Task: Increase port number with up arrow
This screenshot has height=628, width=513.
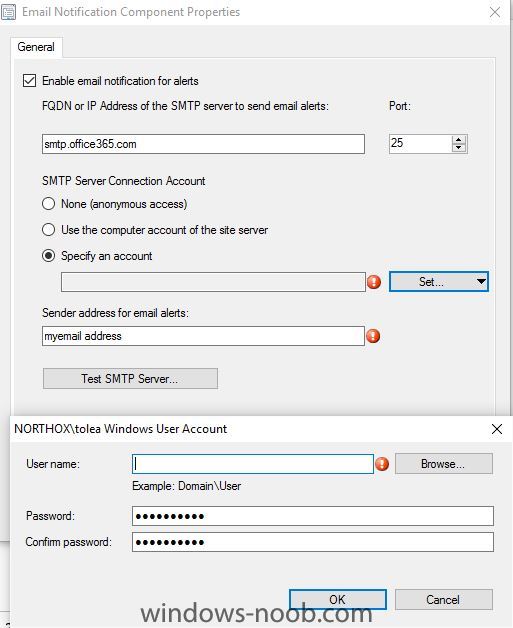Action: coord(459,140)
